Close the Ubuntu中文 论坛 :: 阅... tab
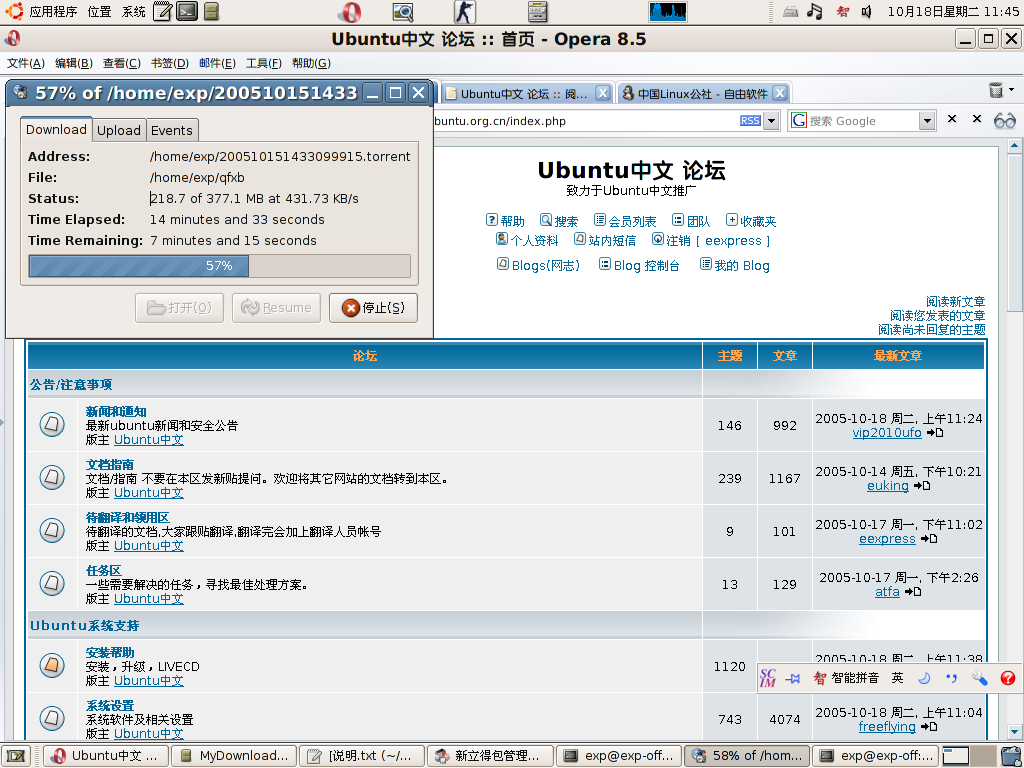 [x=603, y=93]
